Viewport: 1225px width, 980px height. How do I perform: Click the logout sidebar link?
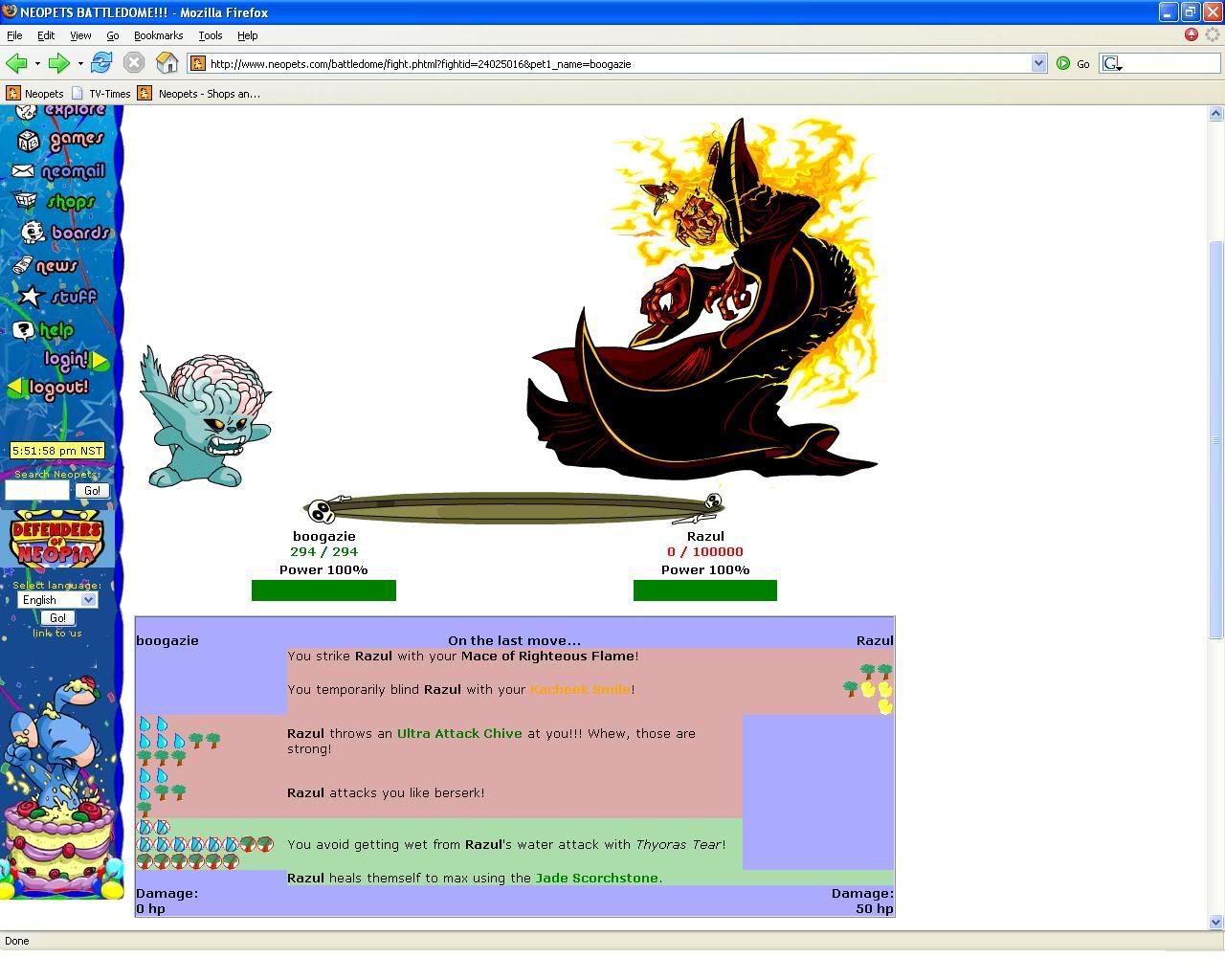[48, 388]
